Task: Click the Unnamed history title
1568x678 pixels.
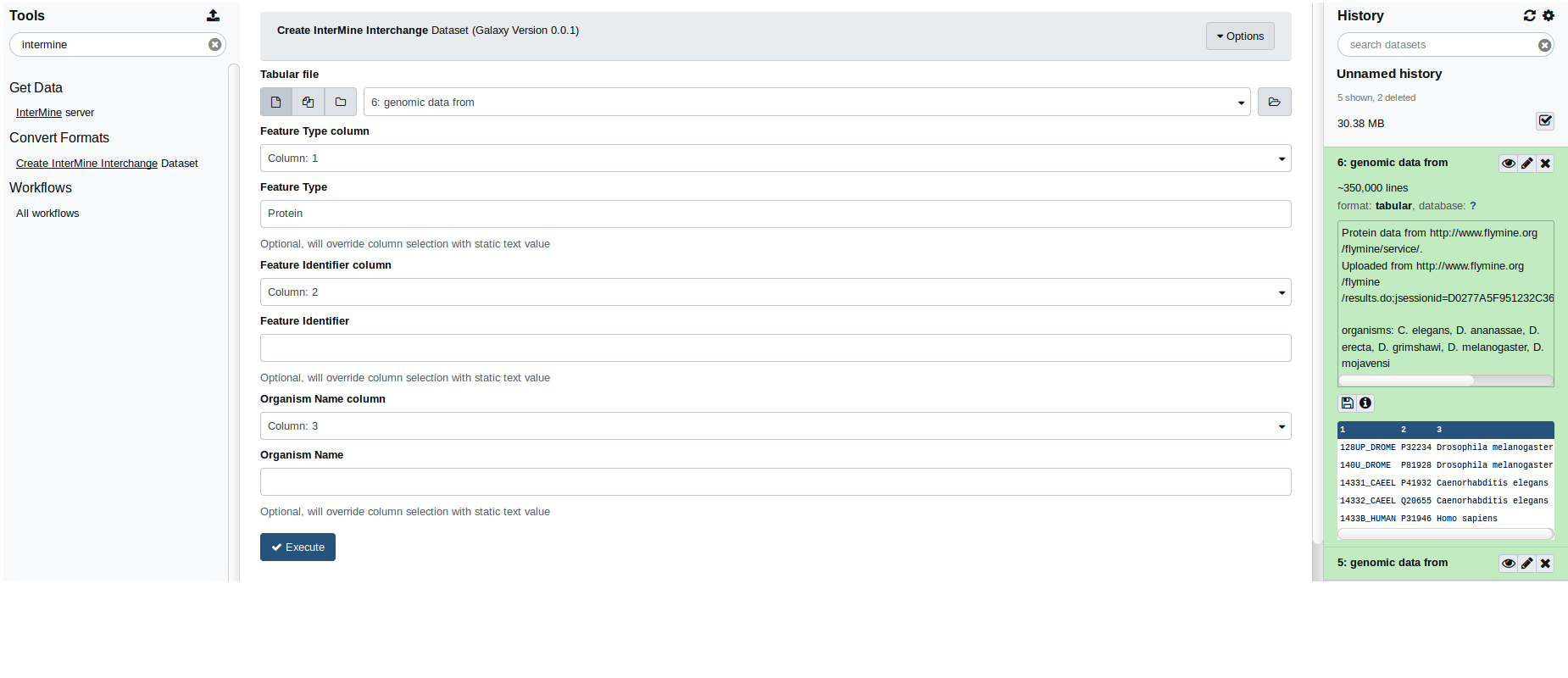Action: click(1389, 74)
